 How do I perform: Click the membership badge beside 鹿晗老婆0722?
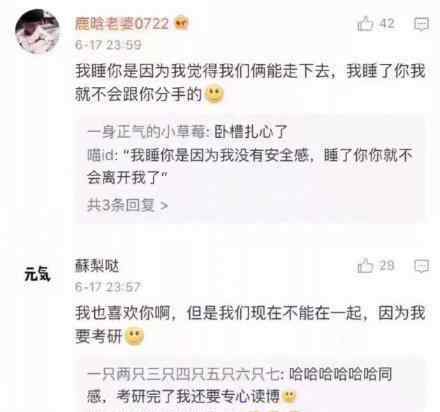(182, 24)
